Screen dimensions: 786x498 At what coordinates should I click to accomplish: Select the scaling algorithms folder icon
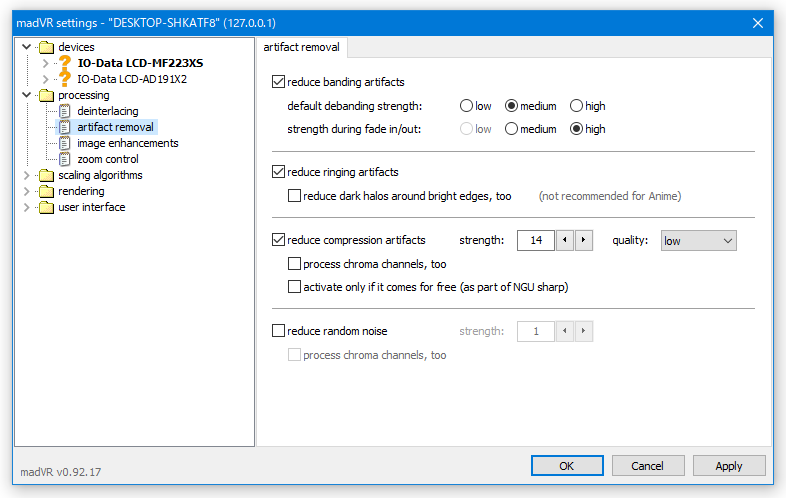click(46, 175)
